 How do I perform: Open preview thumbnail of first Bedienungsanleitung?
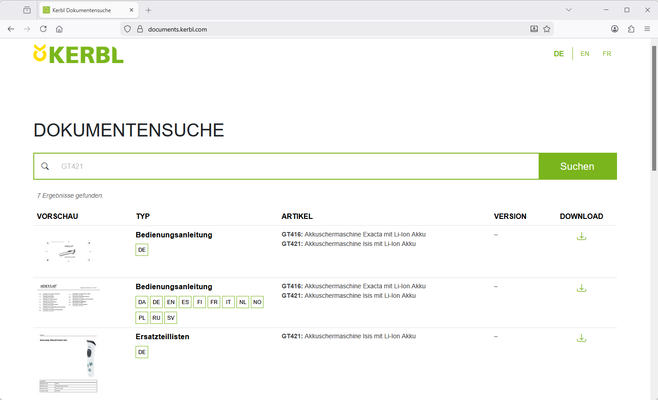(x=68, y=251)
